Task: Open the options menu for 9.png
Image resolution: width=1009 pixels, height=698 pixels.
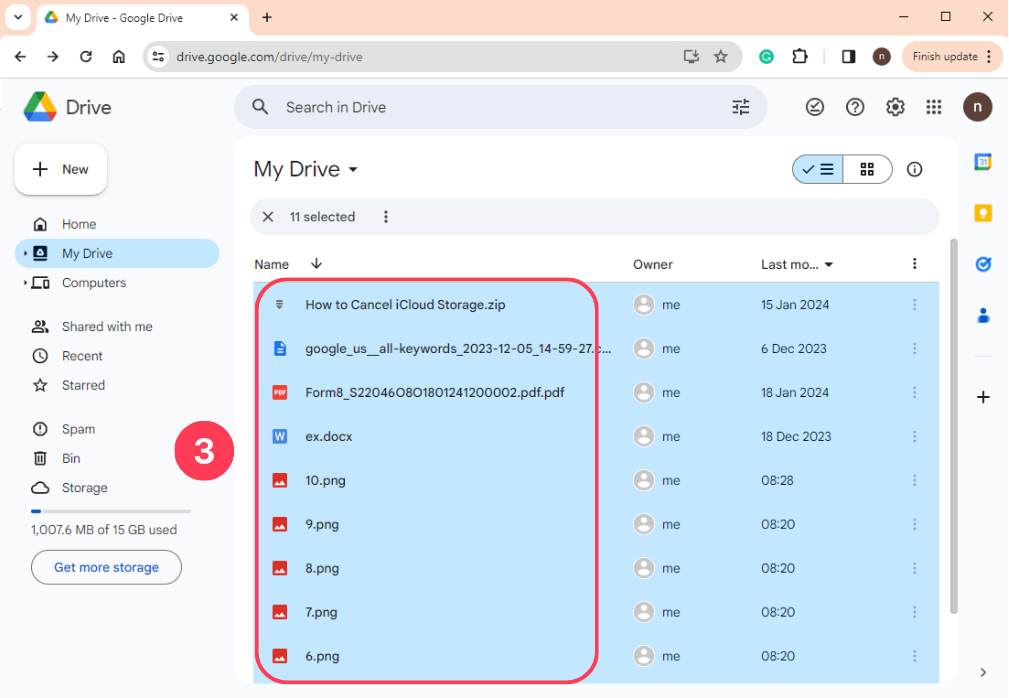Action: tap(914, 524)
